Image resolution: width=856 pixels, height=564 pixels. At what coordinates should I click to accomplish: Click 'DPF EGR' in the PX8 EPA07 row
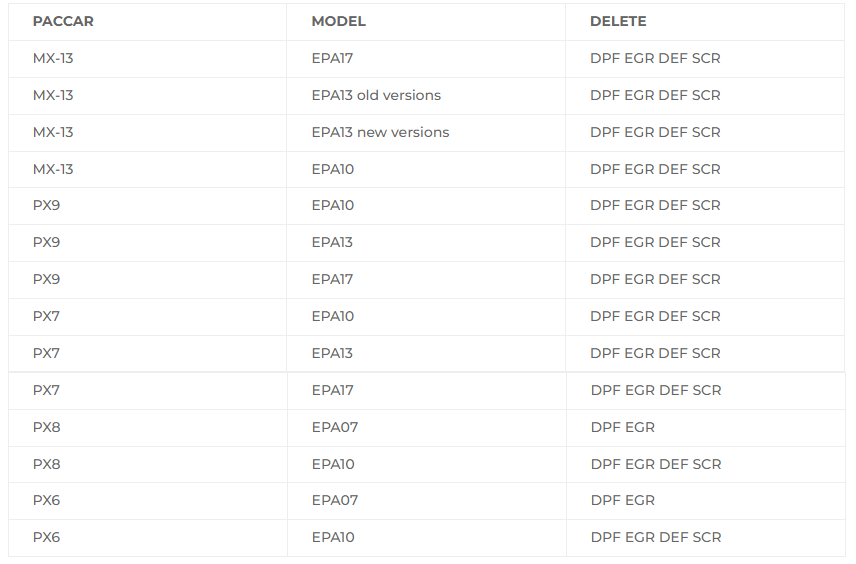(623, 427)
